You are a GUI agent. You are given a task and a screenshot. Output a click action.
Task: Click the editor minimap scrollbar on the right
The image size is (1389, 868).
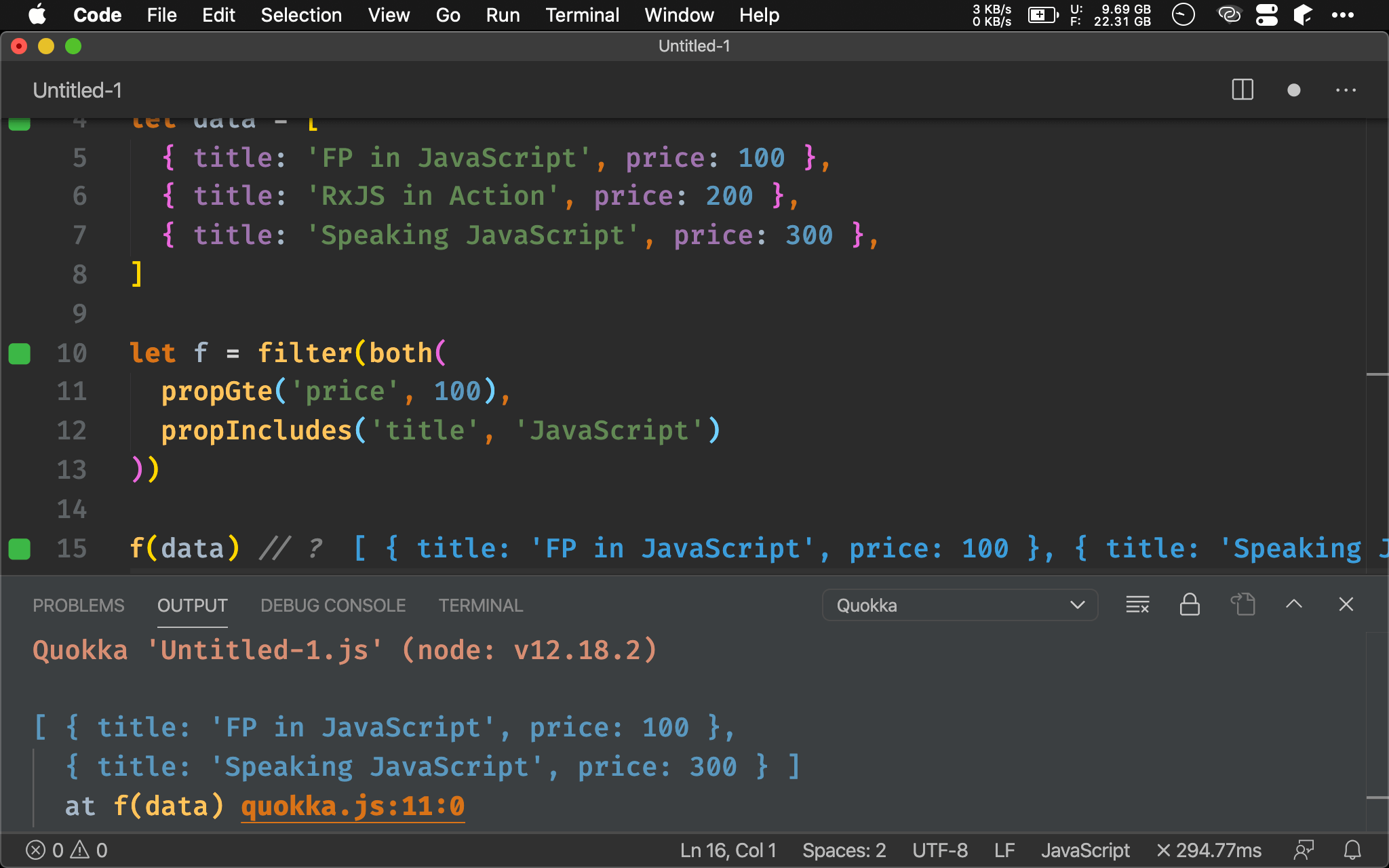[1377, 346]
